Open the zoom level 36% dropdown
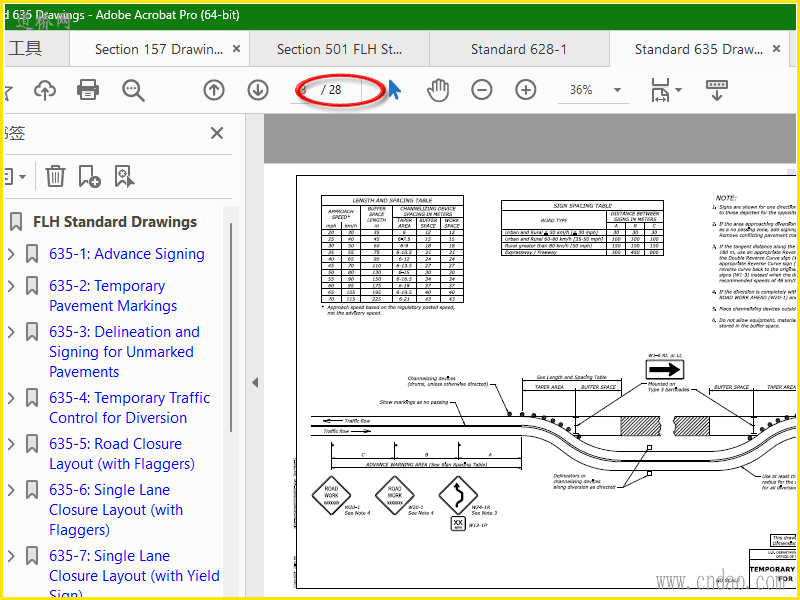The image size is (800, 600). (617, 90)
